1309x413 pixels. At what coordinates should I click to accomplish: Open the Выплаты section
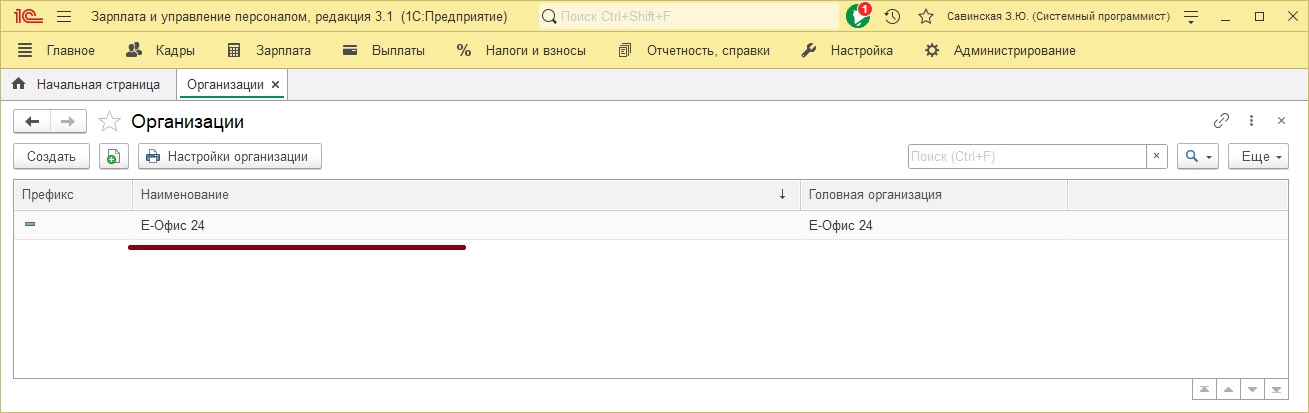coord(384,50)
